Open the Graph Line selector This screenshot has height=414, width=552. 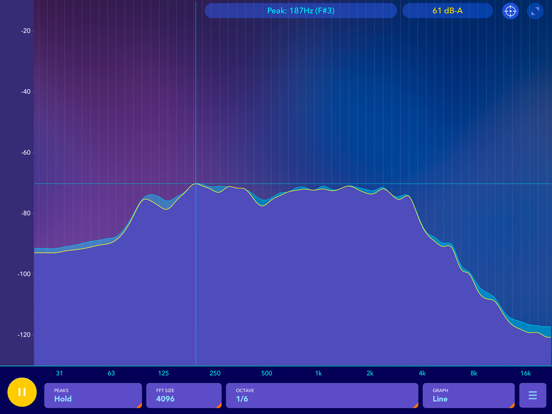pyautogui.click(x=469, y=395)
